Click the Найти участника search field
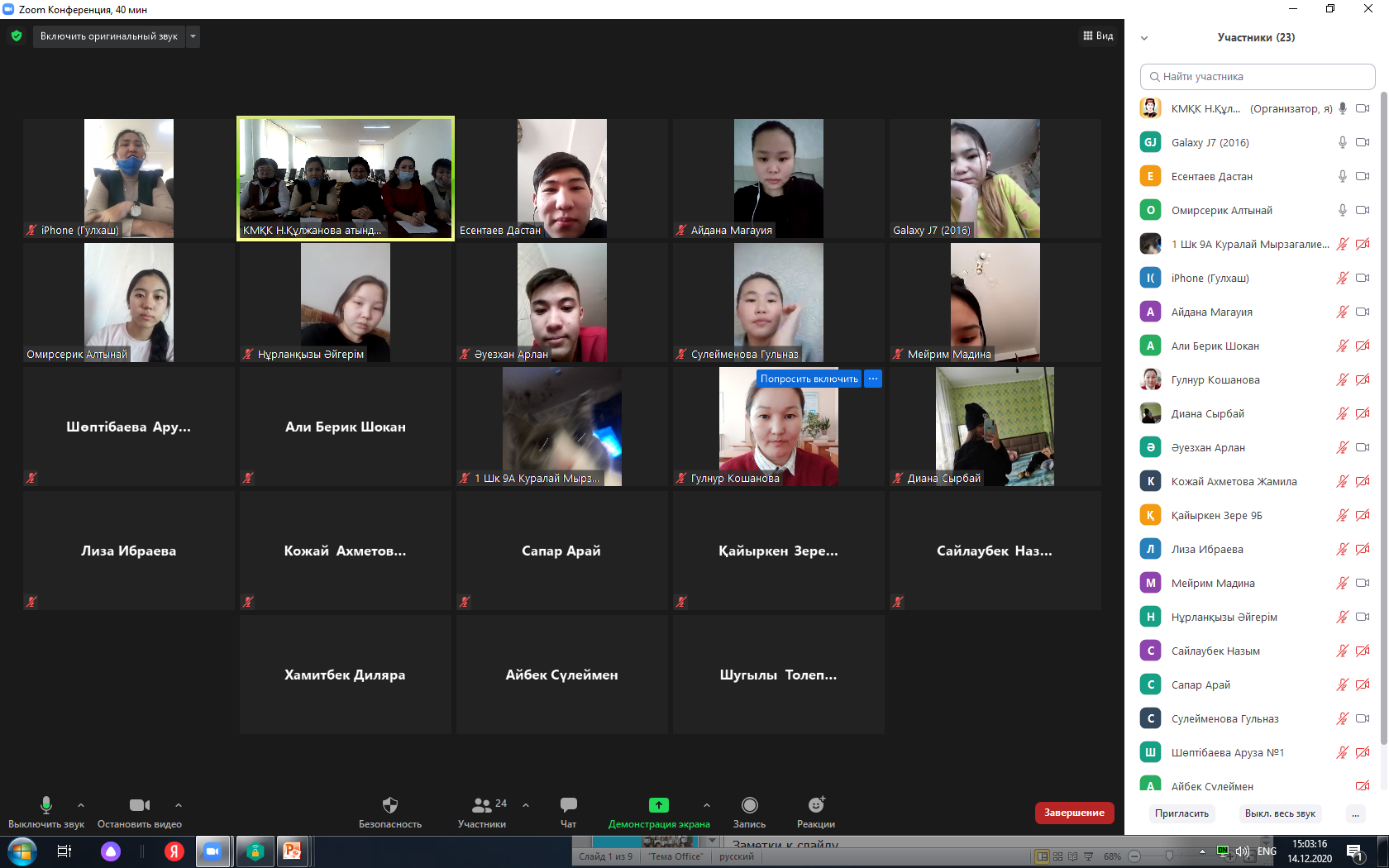 click(x=1257, y=77)
